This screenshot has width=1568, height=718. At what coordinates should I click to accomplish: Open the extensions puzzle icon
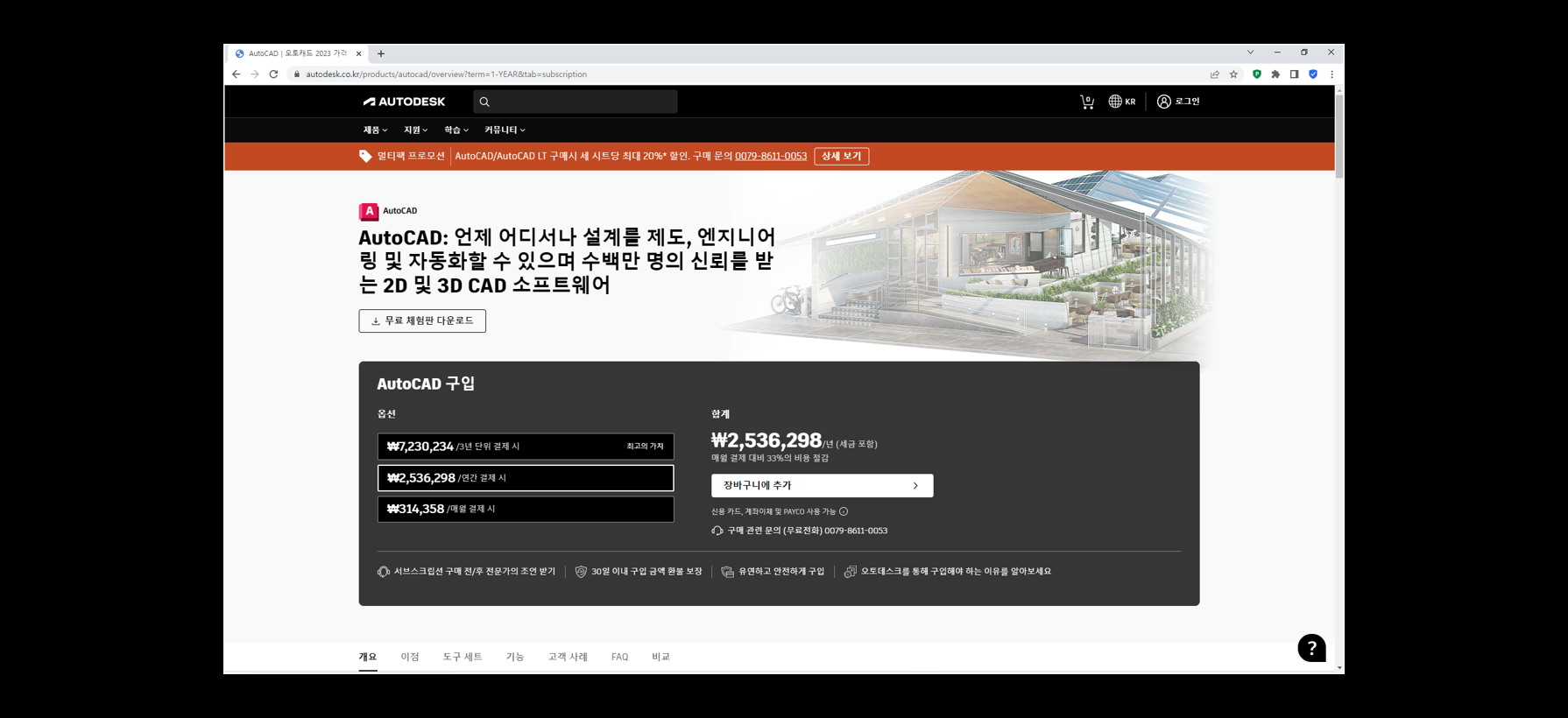1275,74
